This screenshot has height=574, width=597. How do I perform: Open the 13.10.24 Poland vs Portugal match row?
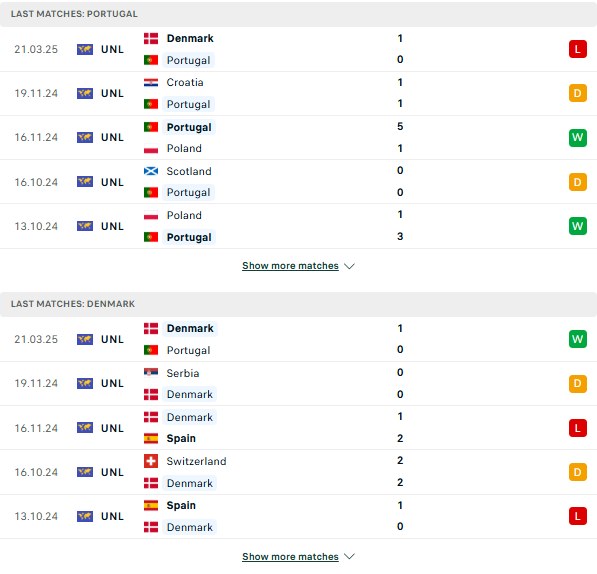pos(298,226)
